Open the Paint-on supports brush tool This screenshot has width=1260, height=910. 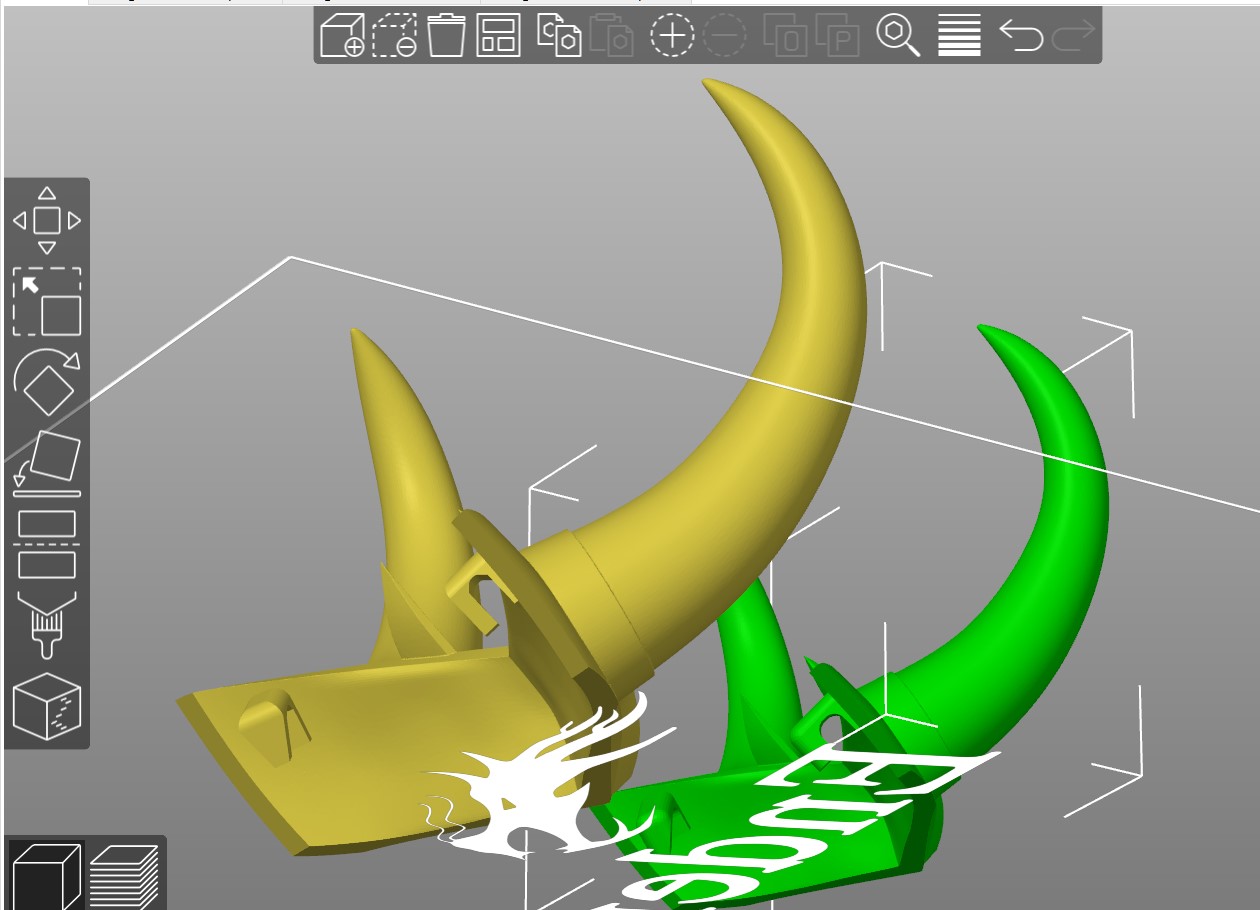[47, 623]
